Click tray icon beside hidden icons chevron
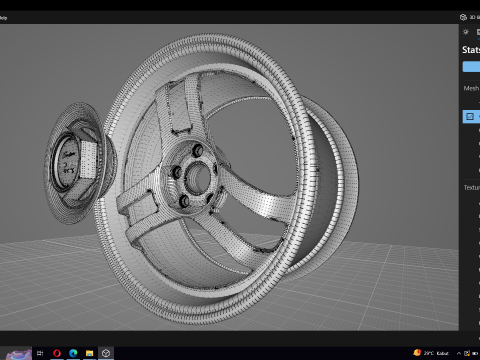The image size is (480, 360). coord(467,353)
